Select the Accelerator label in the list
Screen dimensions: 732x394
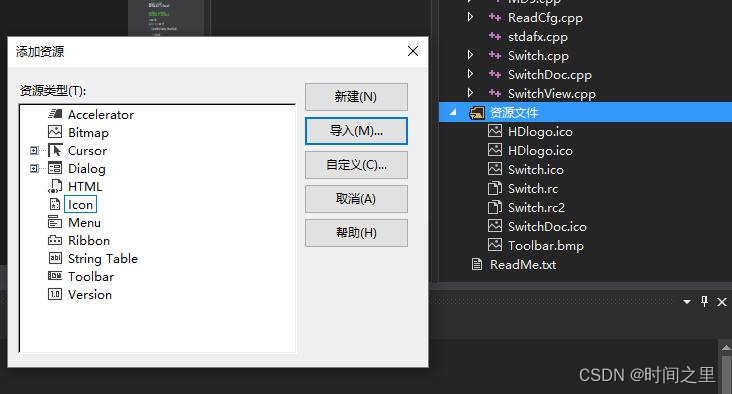tap(101, 114)
